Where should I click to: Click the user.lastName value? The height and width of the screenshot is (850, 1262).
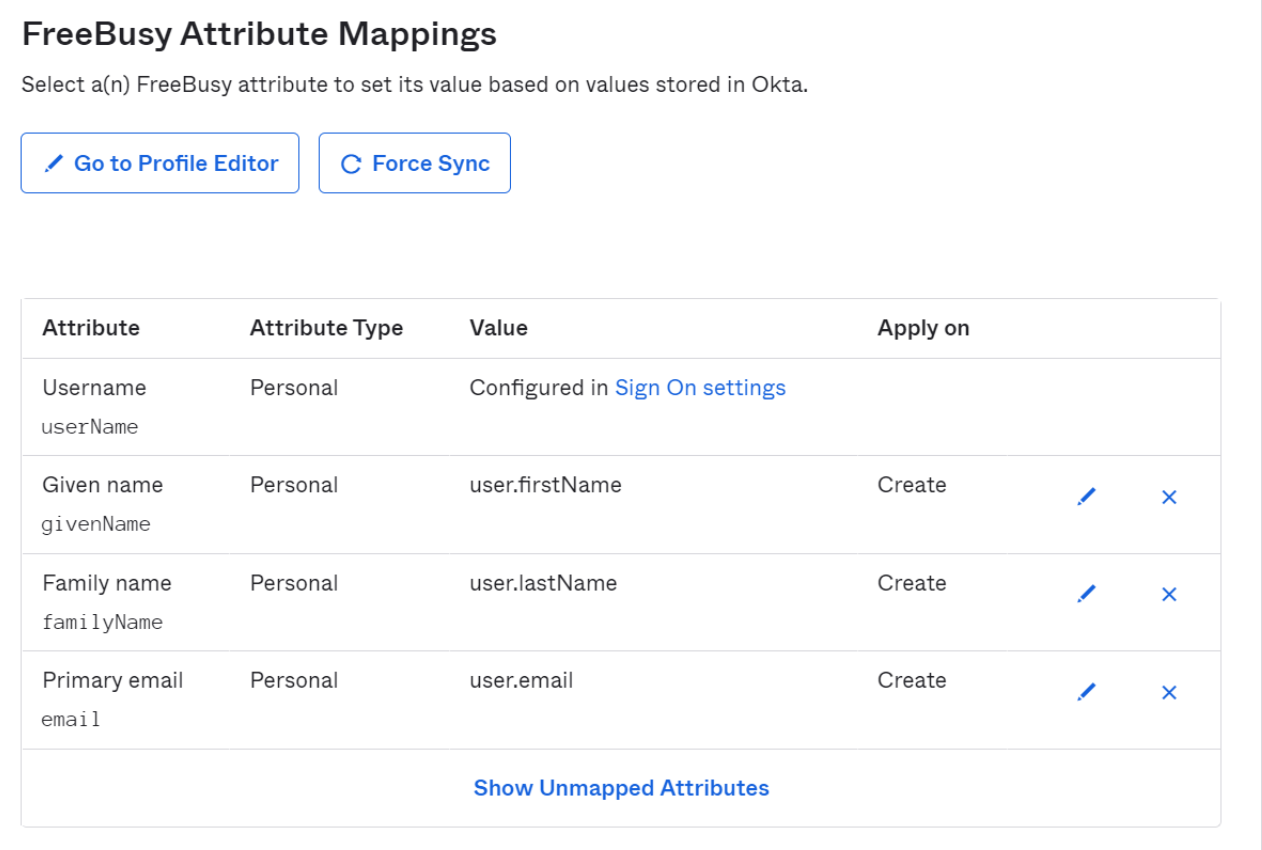coord(543,583)
